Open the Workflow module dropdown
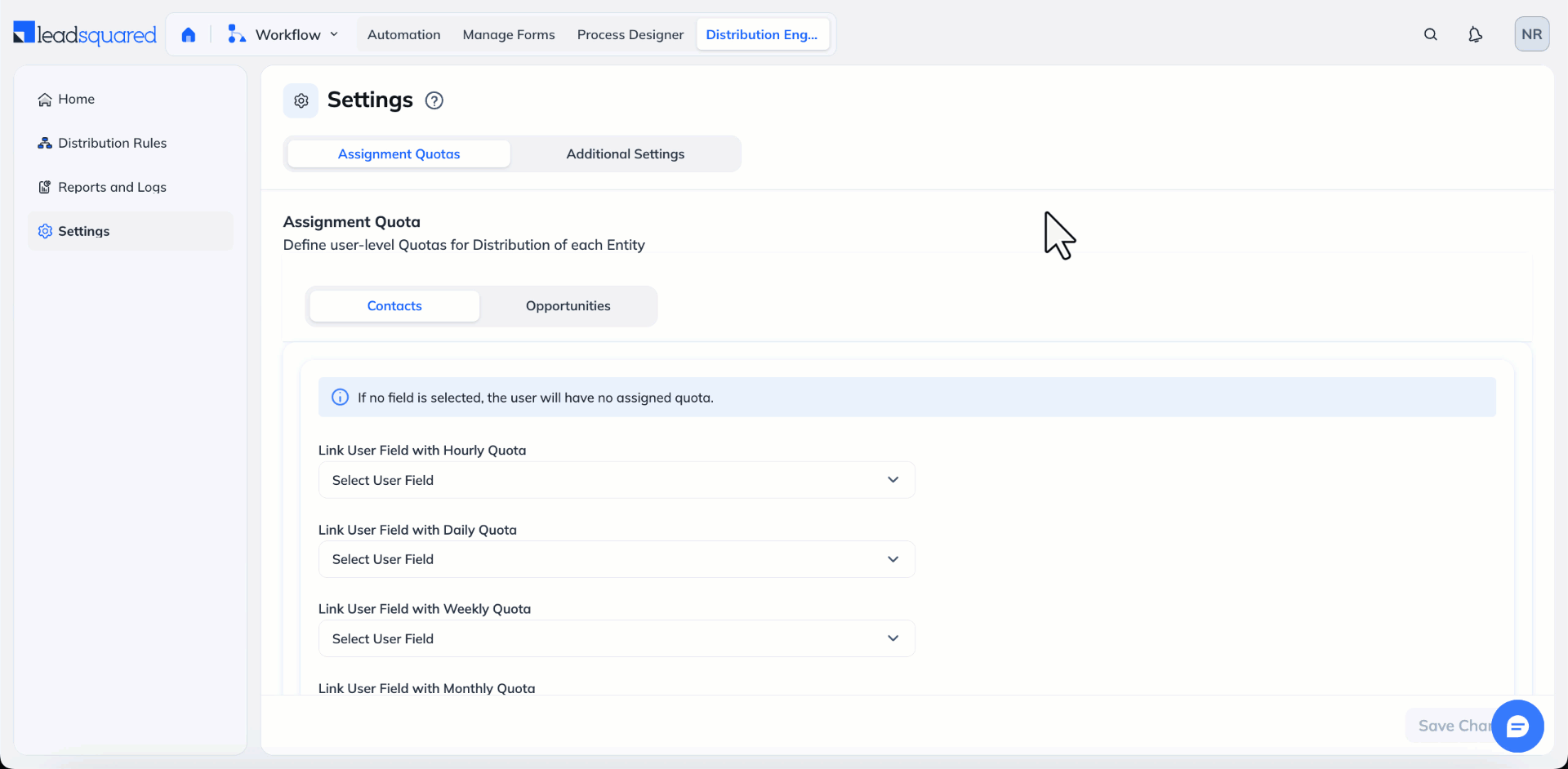Viewport: 1568px width, 769px height. pos(283,34)
